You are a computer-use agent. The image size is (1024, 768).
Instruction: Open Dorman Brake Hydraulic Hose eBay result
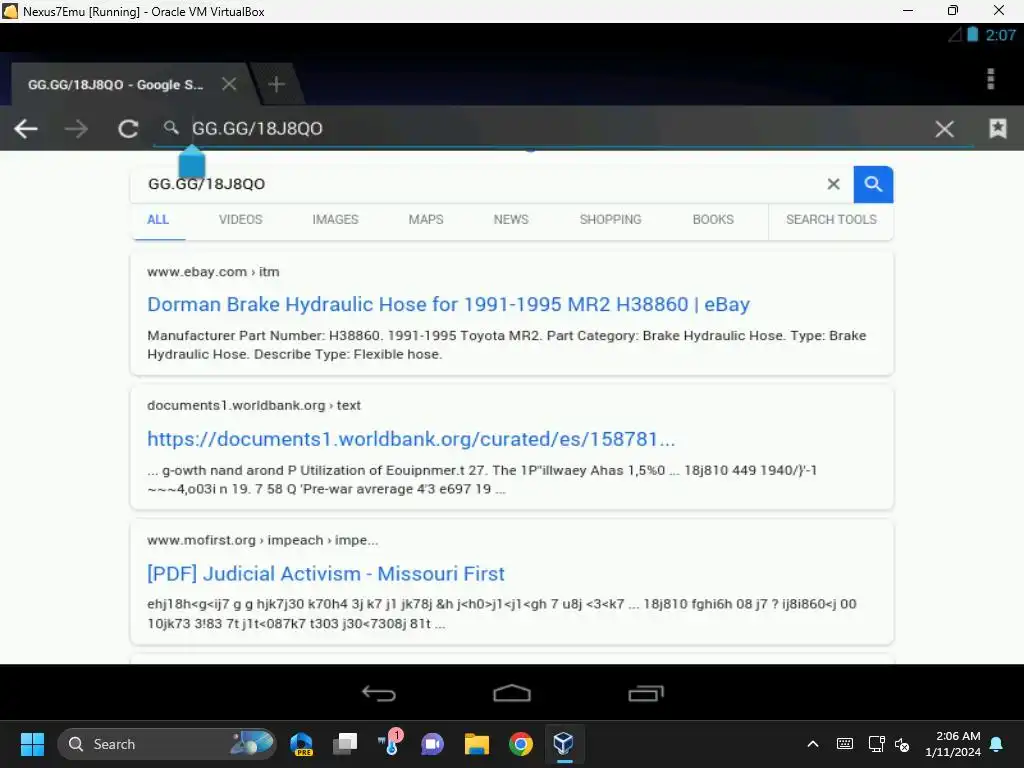(x=448, y=304)
